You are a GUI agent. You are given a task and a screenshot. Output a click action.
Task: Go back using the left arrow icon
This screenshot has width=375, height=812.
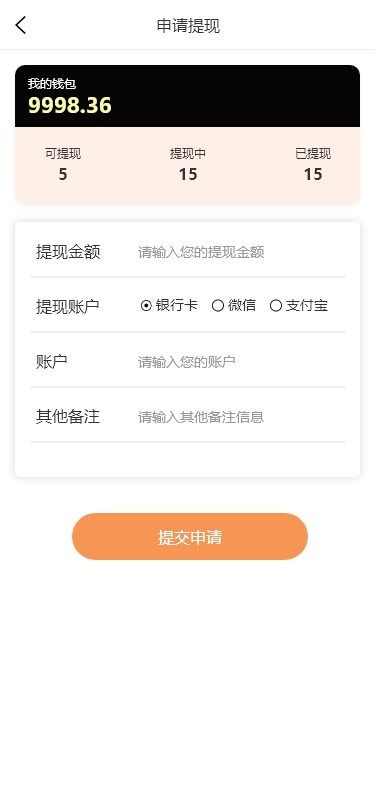click(21, 25)
